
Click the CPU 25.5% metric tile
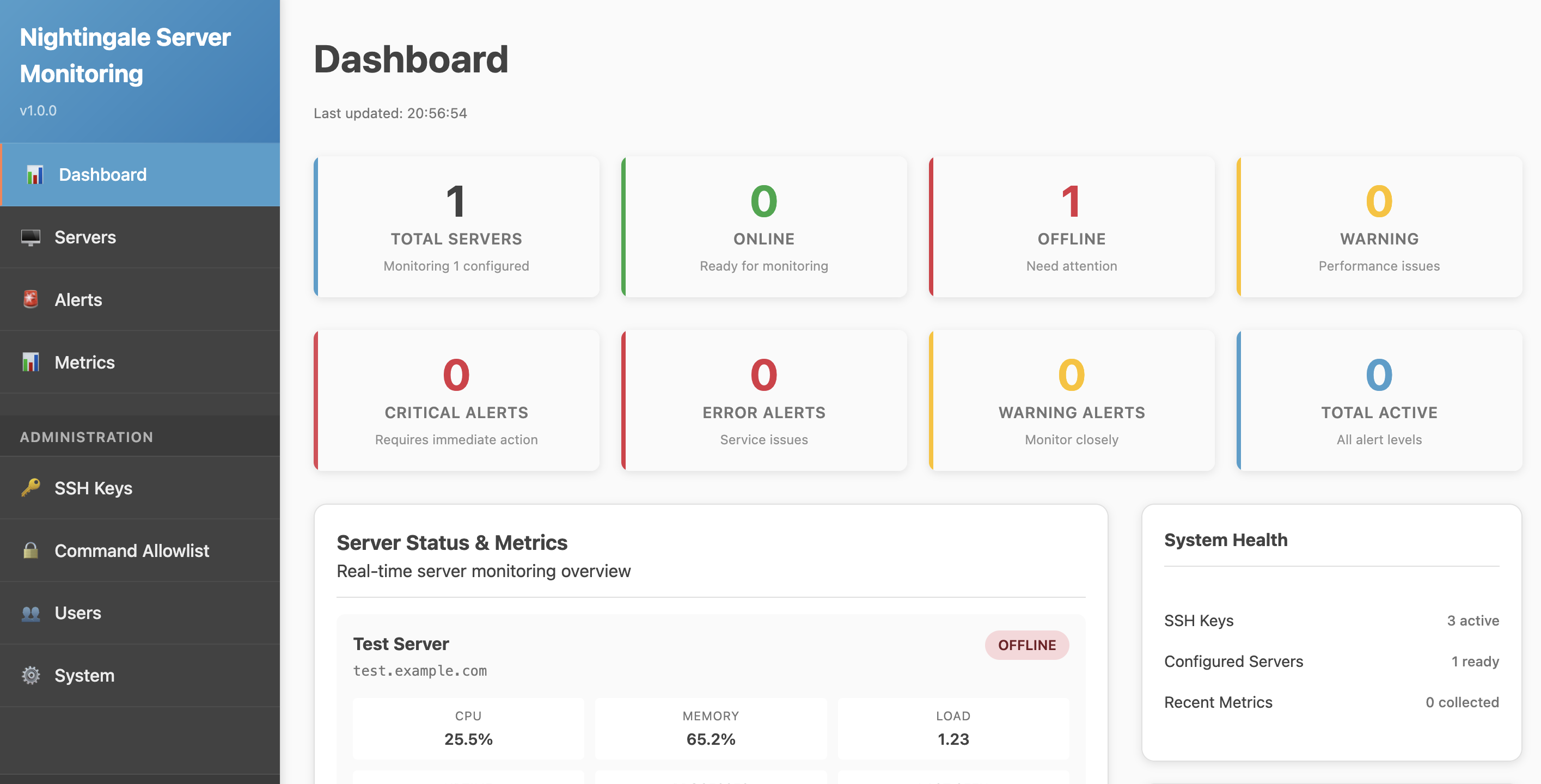pos(468,728)
